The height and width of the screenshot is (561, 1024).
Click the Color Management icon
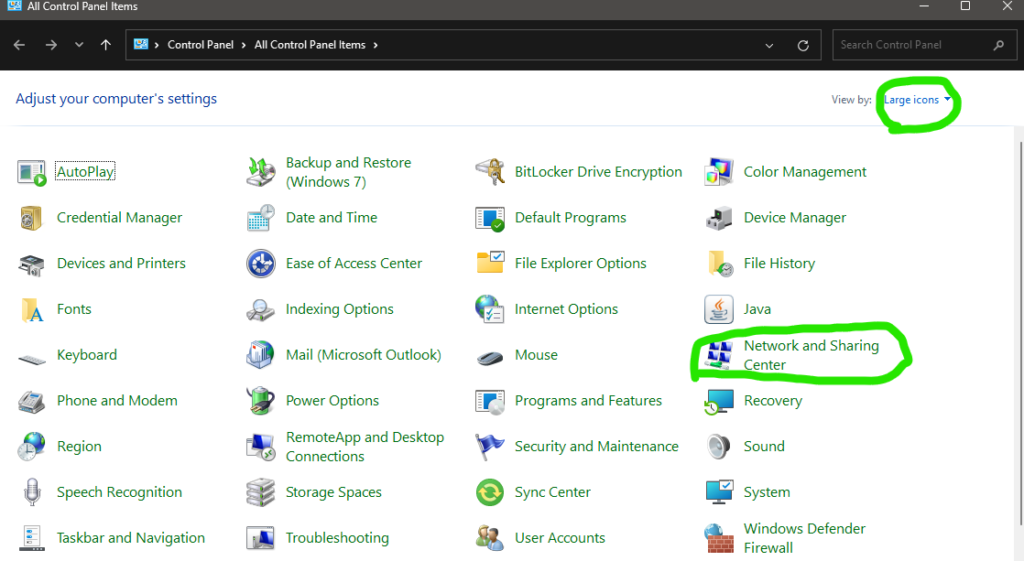pos(718,172)
